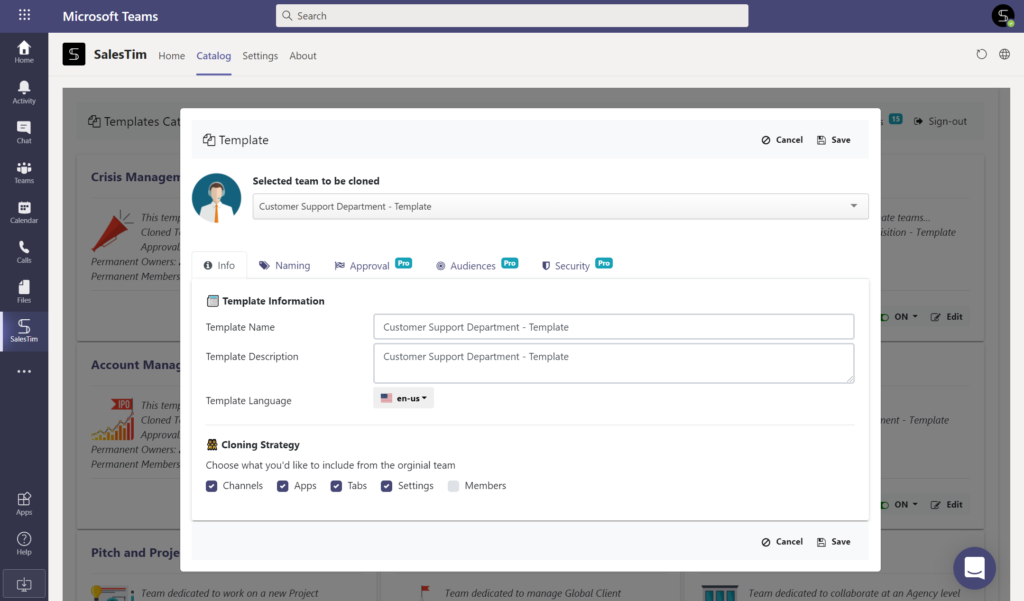Viewport: 1024px width, 601px height.
Task: Open the About tab
Action: pos(303,56)
